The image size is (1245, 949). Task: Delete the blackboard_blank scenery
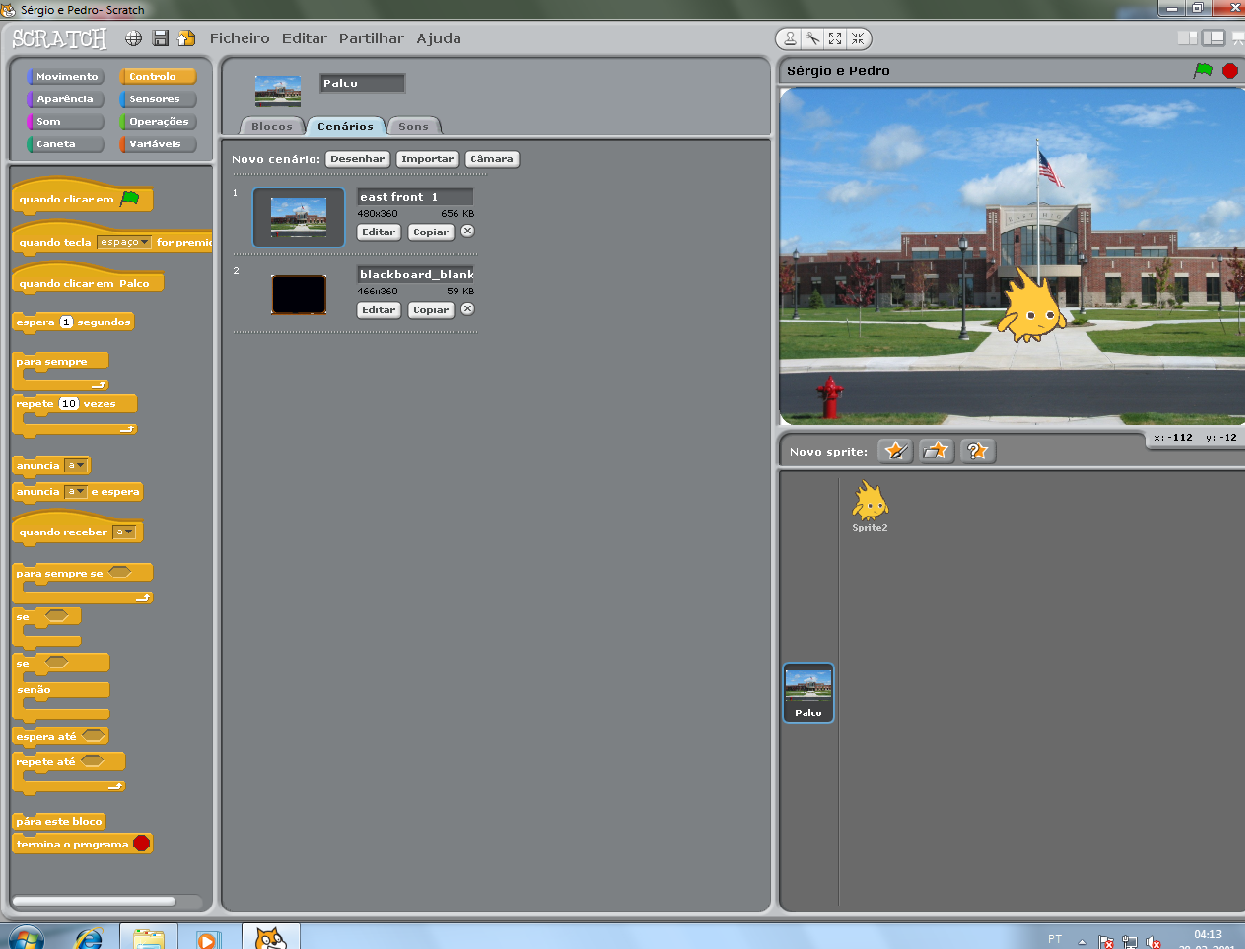(x=467, y=309)
